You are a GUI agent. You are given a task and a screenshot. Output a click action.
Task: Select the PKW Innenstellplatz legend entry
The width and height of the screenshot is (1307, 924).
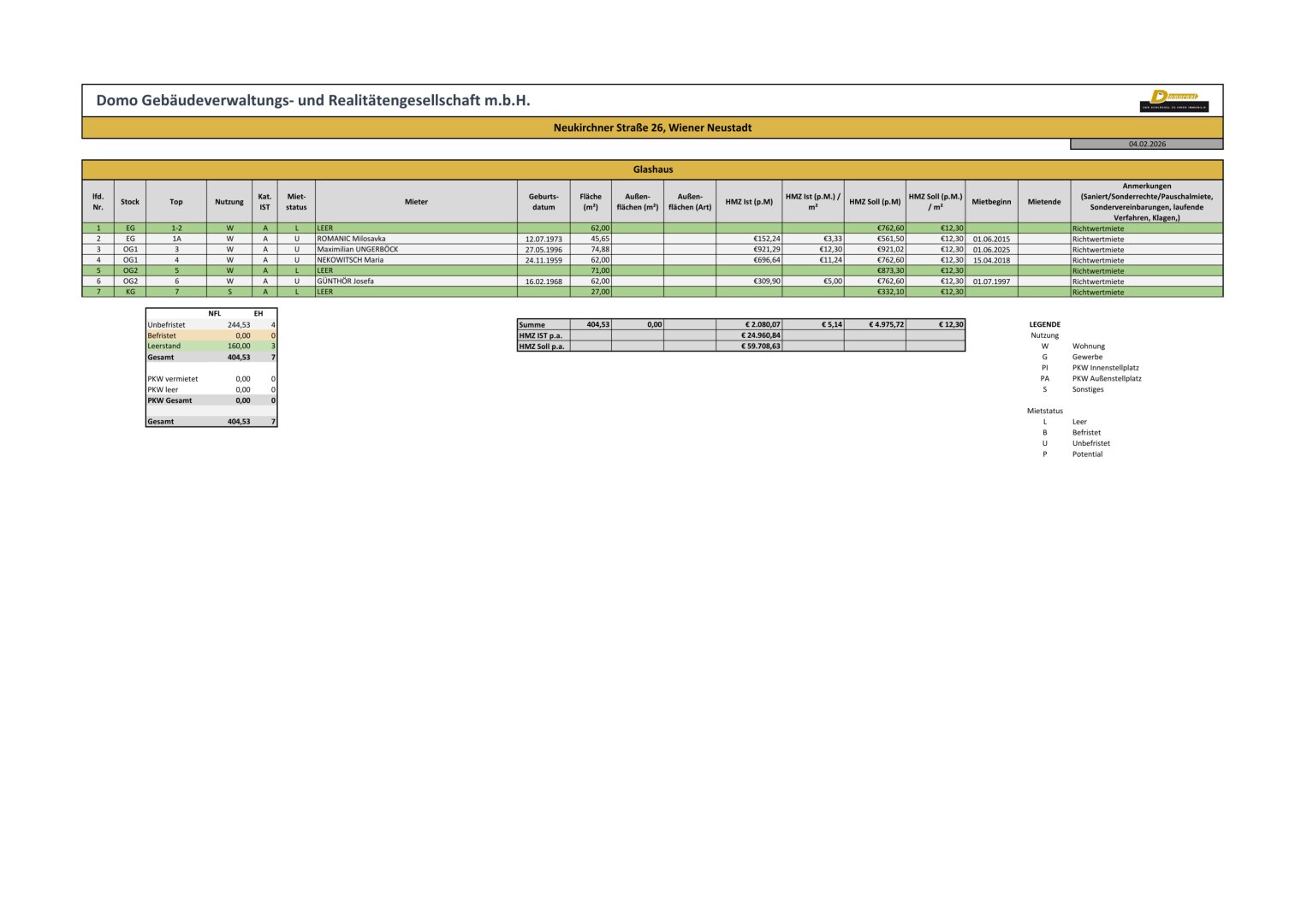(1105, 368)
